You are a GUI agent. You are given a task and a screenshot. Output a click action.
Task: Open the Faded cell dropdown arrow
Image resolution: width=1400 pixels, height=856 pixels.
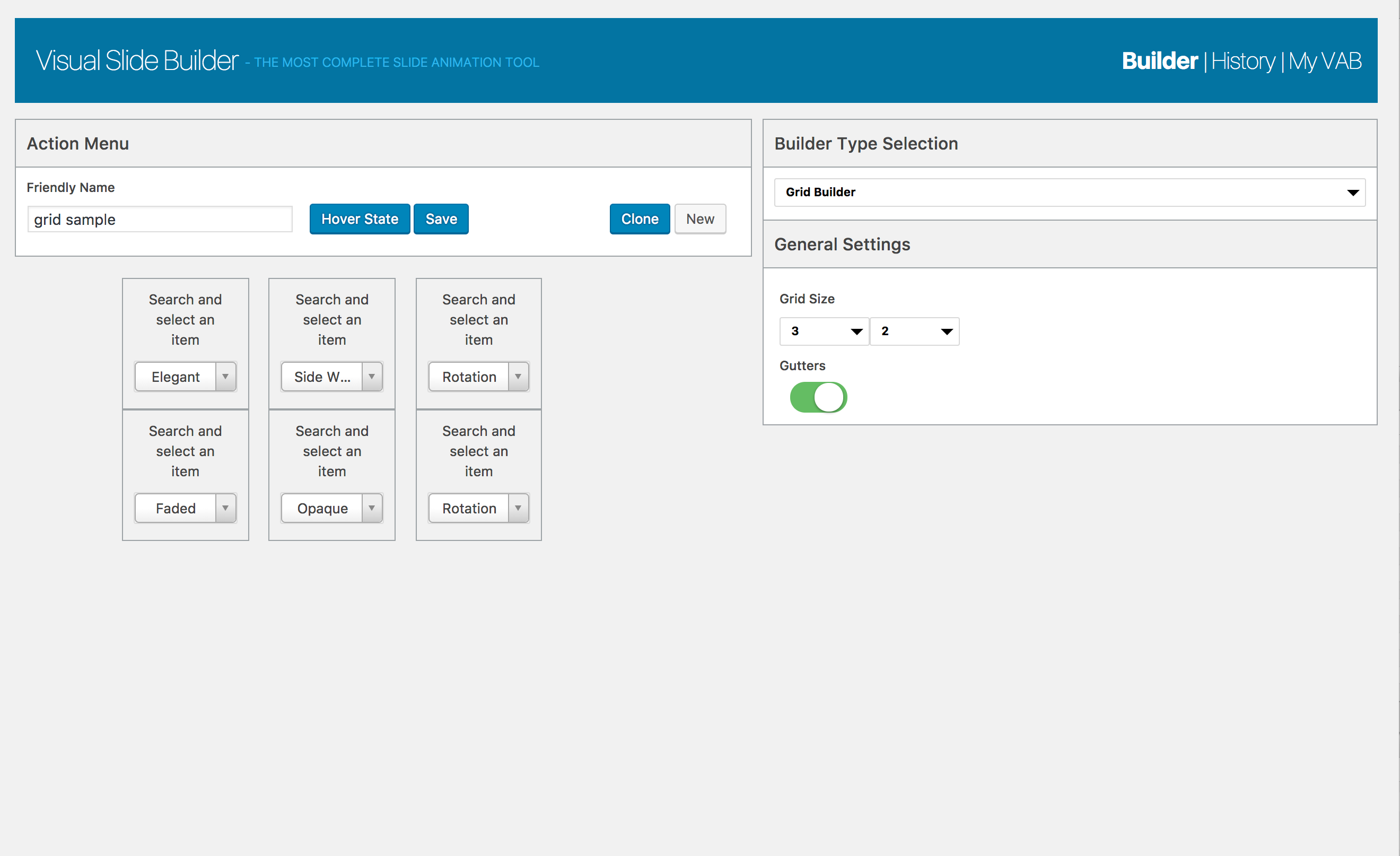225,508
